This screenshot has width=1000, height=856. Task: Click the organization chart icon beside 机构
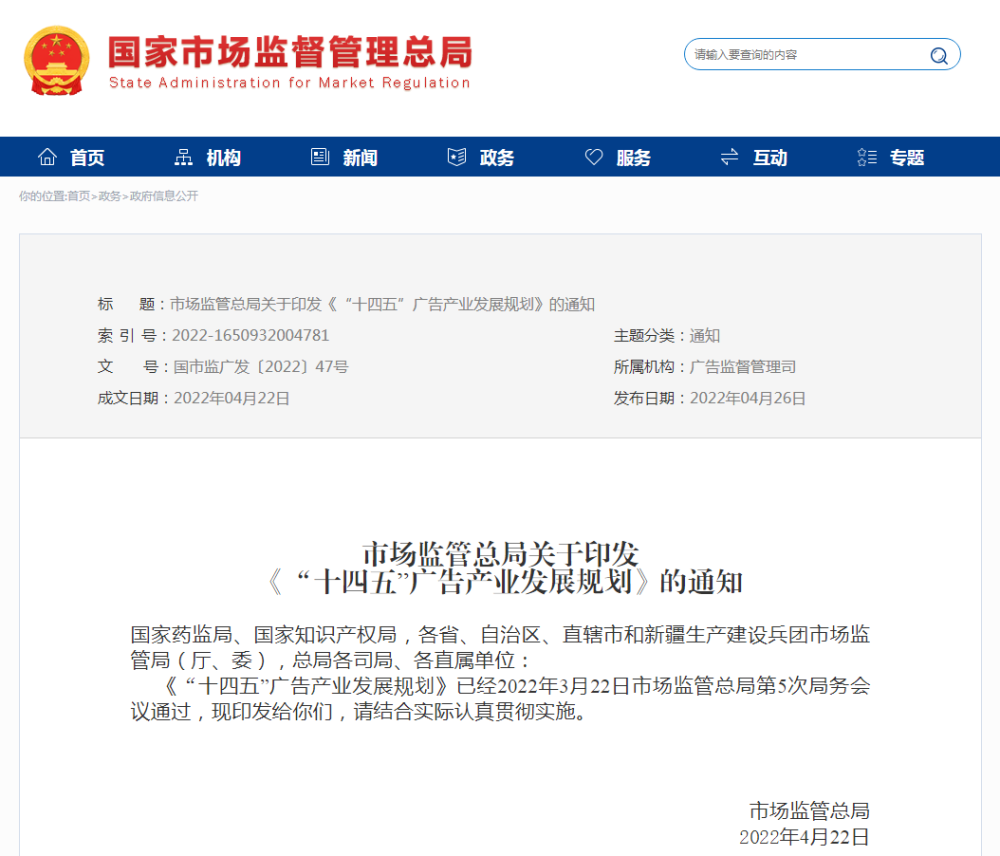pos(183,157)
